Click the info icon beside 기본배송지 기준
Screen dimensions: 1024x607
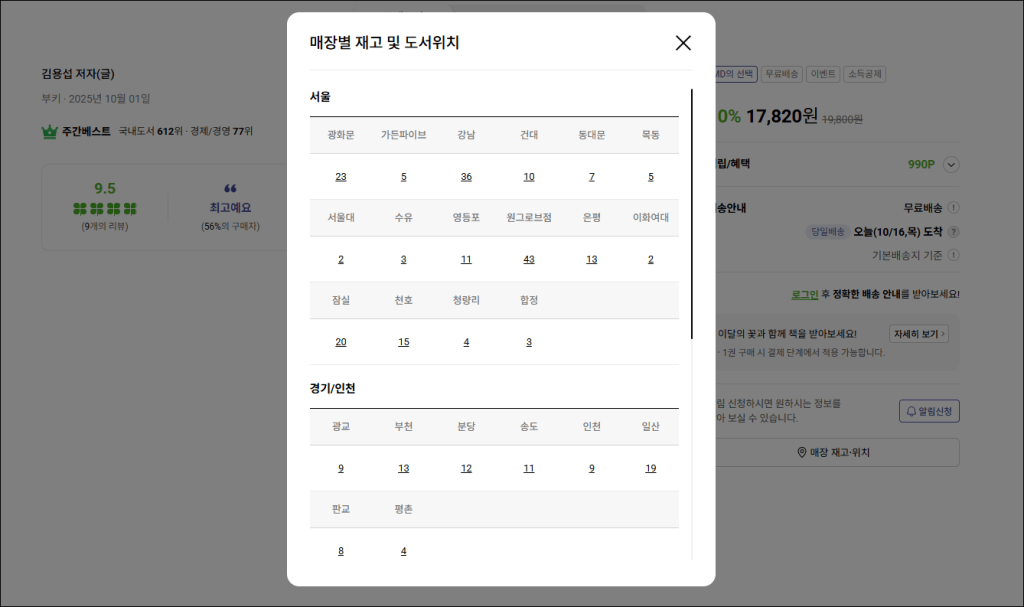[x=953, y=255]
